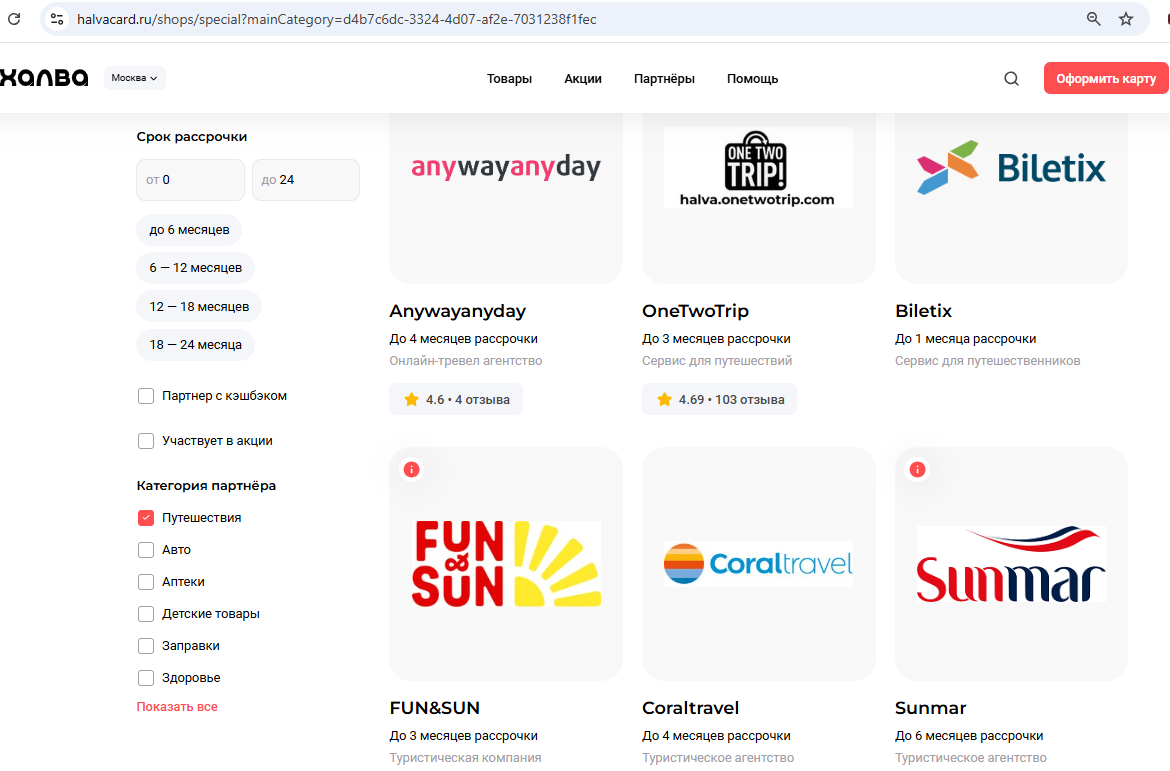The width and height of the screenshot is (1170, 771).
Task: Click the red info icon on FUN&SUN card
Action: pyautogui.click(x=411, y=469)
